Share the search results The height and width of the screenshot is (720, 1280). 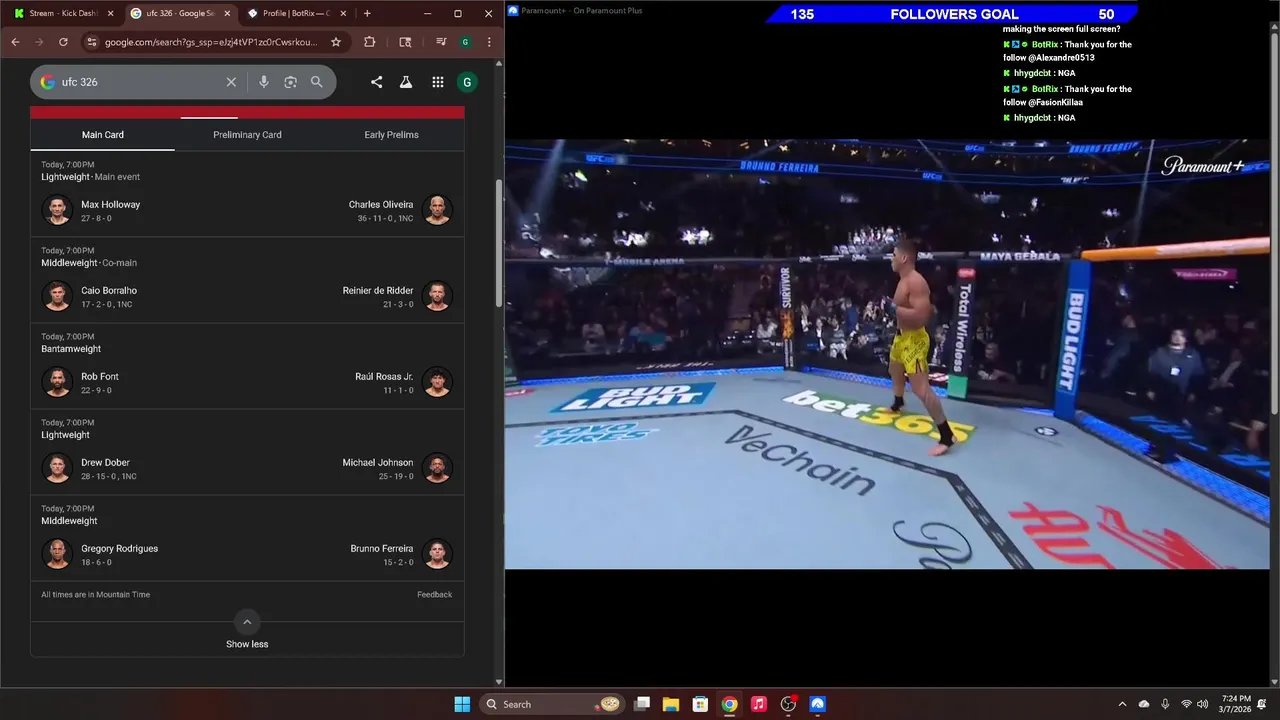[x=376, y=82]
